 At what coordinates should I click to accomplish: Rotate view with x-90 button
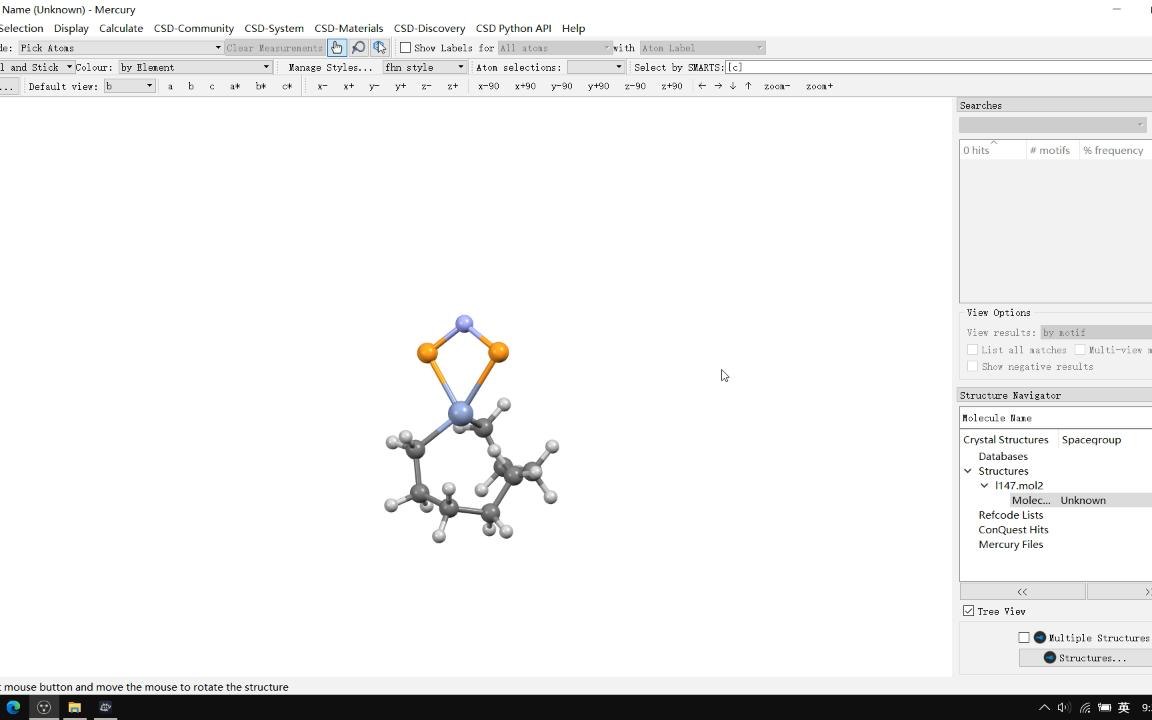pyautogui.click(x=488, y=86)
